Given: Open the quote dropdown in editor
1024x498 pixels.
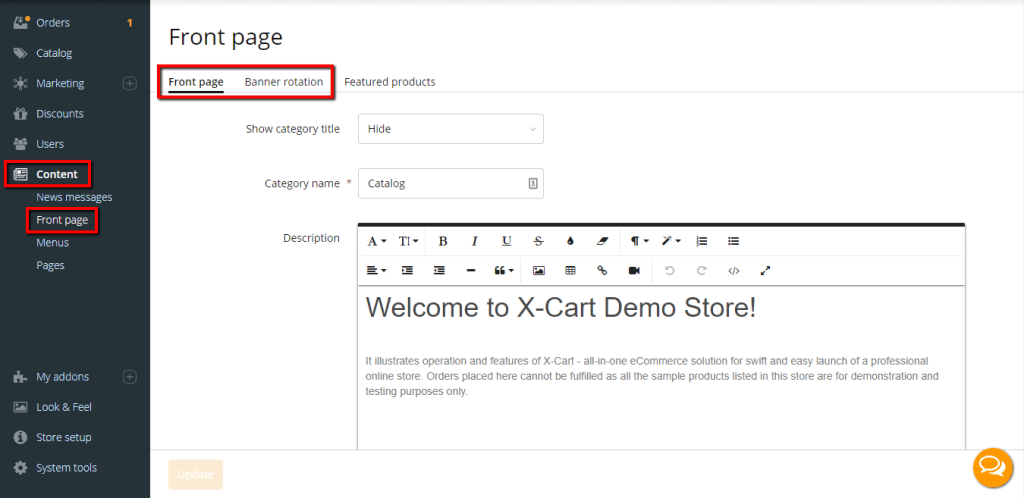Looking at the screenshot, I should coord(504,270).
